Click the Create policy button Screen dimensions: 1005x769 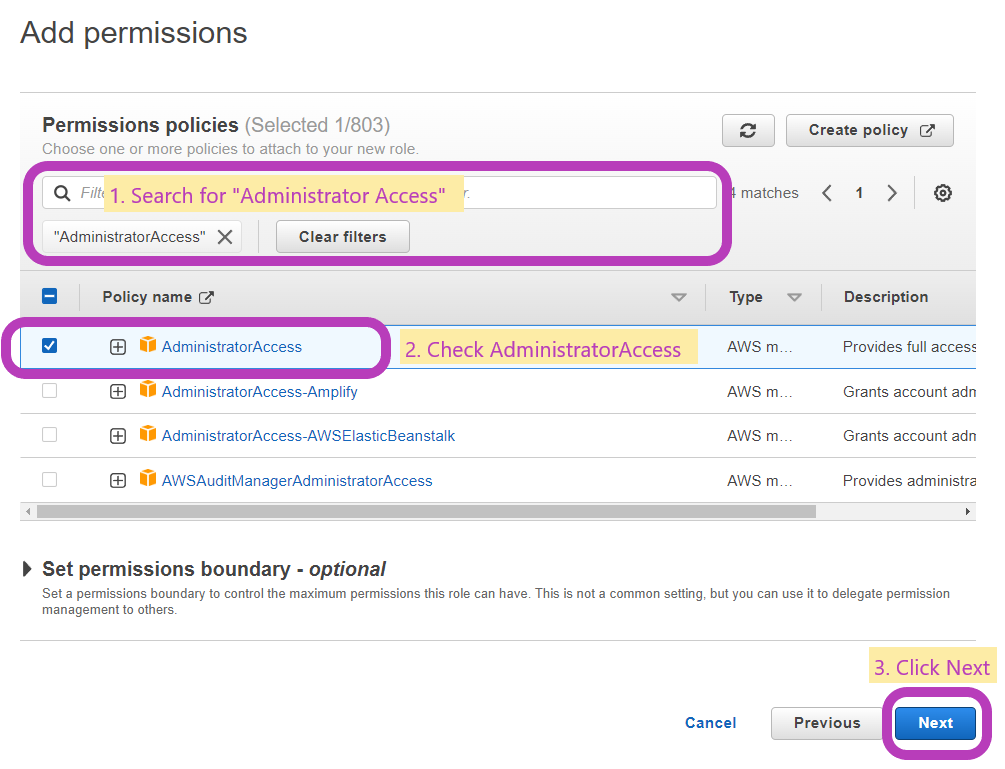pyautogui.click(x=869, y=130)
